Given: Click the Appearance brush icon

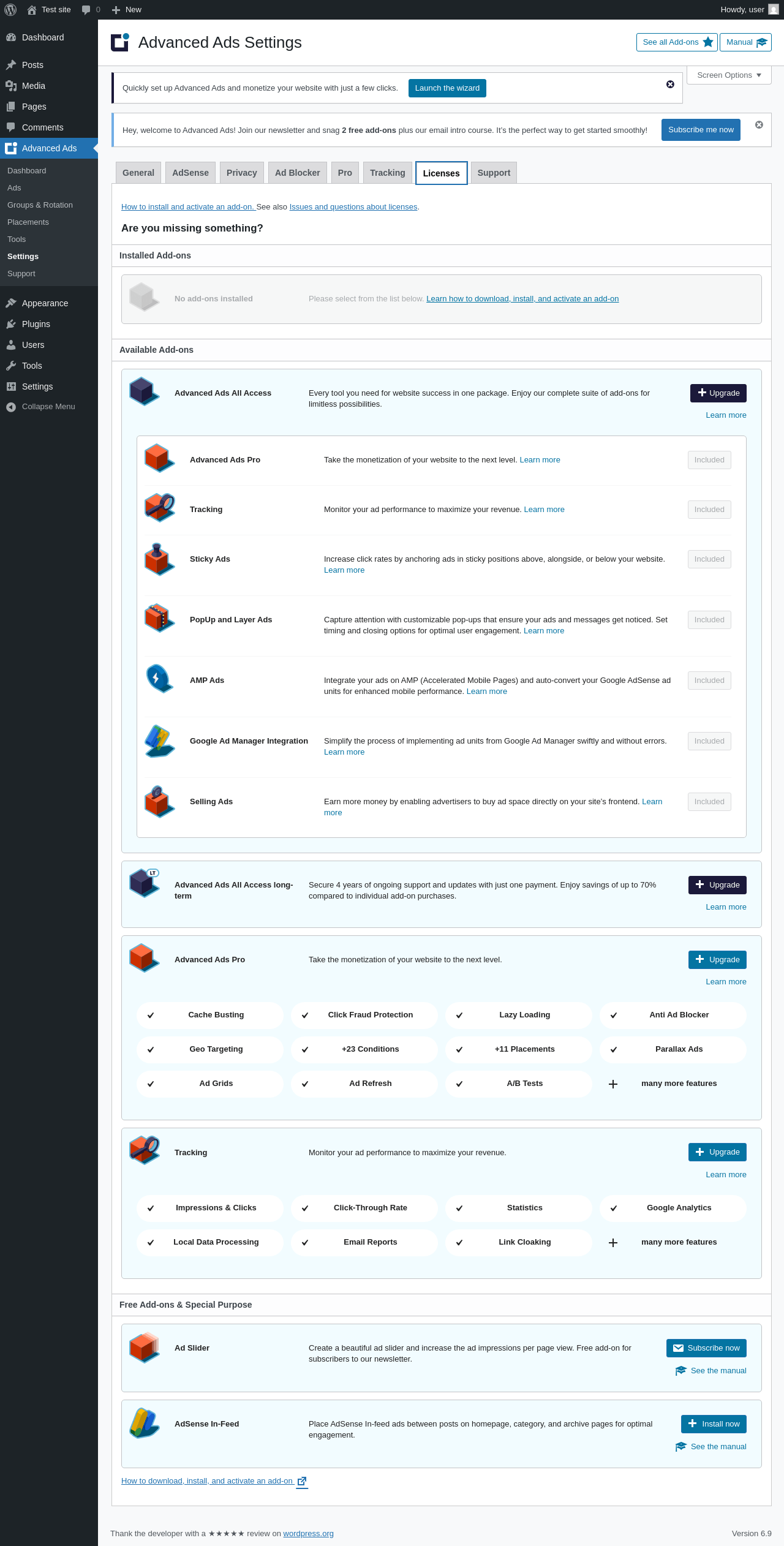Looking at the screenshot, I should pos(11,303).
